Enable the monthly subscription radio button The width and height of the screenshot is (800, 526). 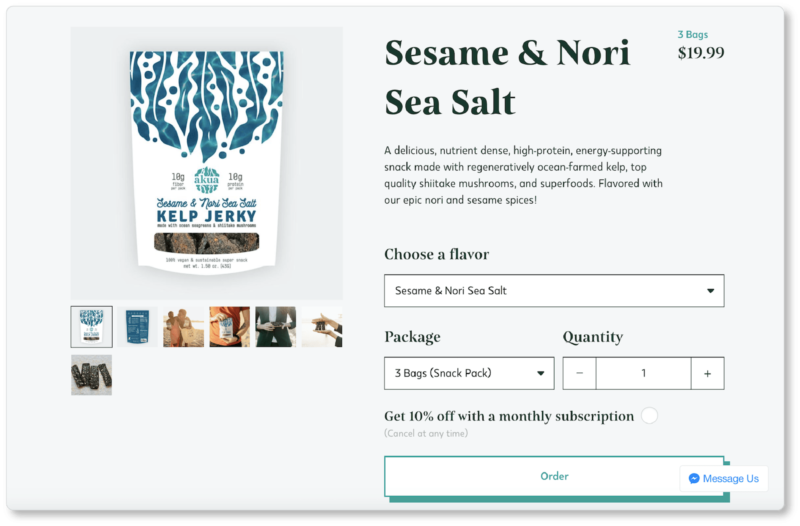(x=649, y=416)
